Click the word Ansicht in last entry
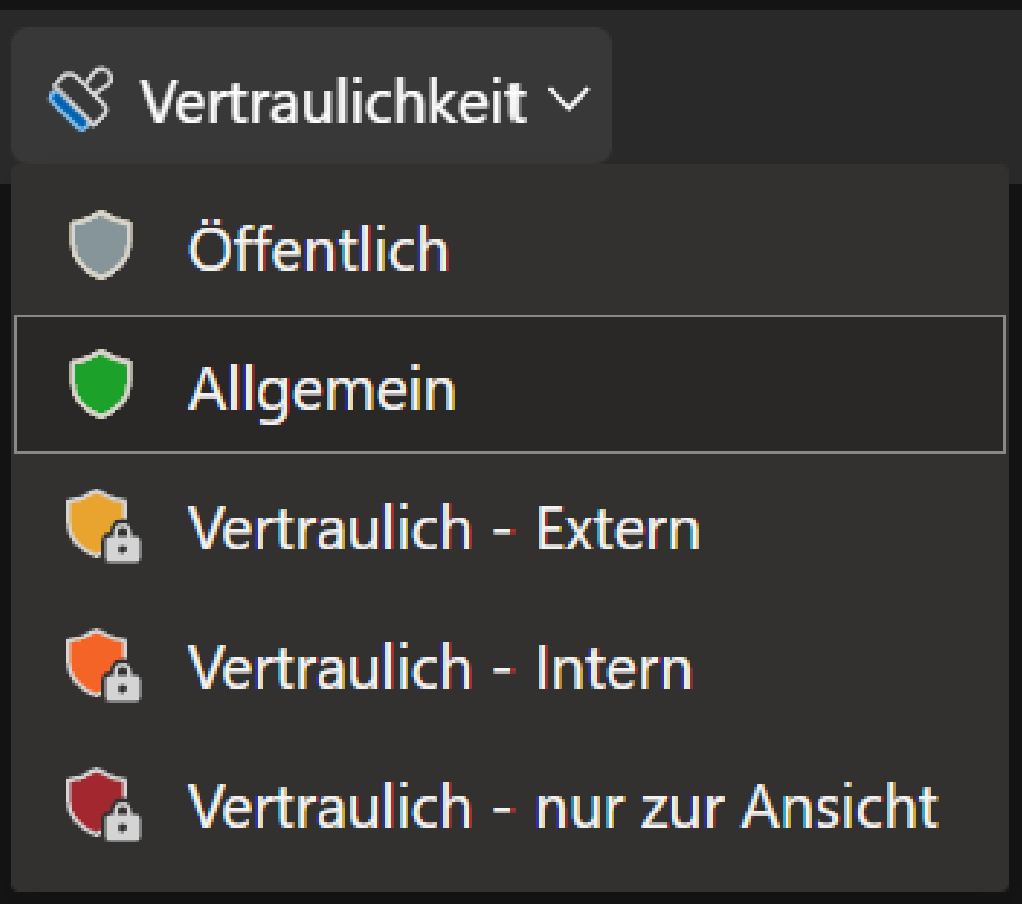The image size is (1022, 904). 840,806
